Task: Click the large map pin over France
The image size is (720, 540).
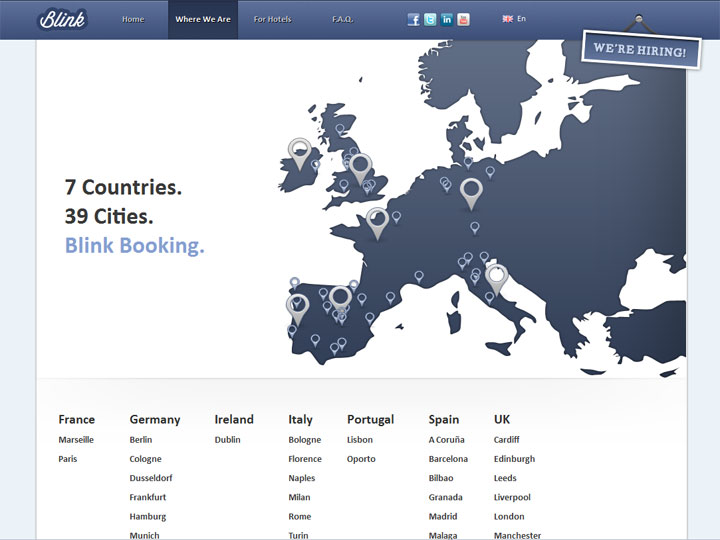Action: click(377, 220)
